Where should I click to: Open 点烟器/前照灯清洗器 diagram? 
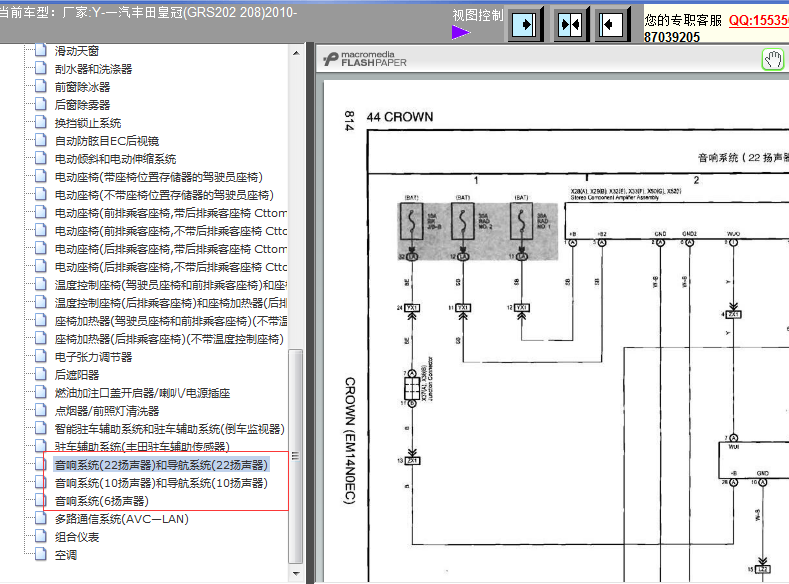pyautogui.click(x=107, y=411)
